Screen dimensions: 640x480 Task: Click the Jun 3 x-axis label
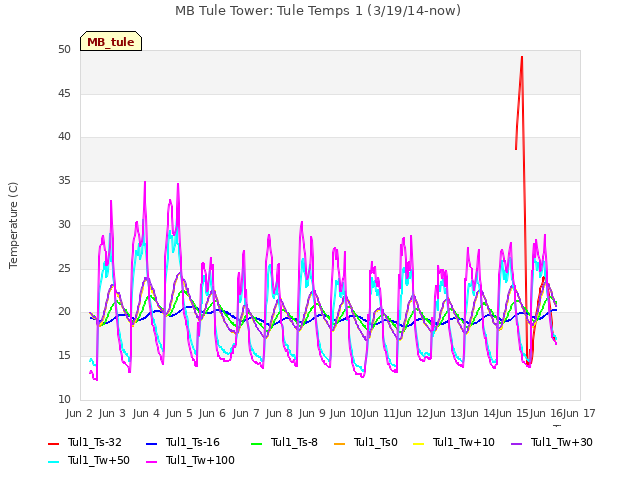click(x=112, y=413)
